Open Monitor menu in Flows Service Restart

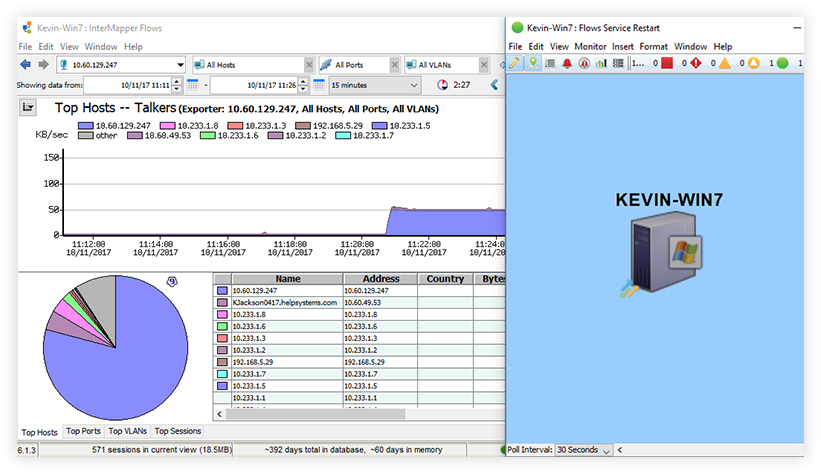click(x=590, y=47)
